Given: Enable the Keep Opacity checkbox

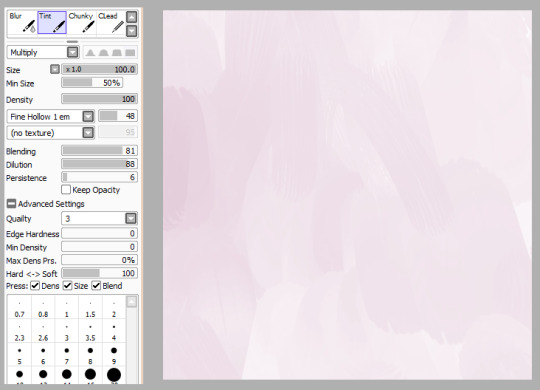Looking at the screenshot, I should click(65, 189).
